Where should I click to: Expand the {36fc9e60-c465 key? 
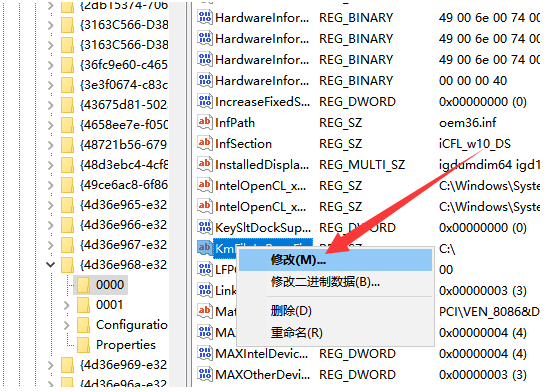pos(51,65)
